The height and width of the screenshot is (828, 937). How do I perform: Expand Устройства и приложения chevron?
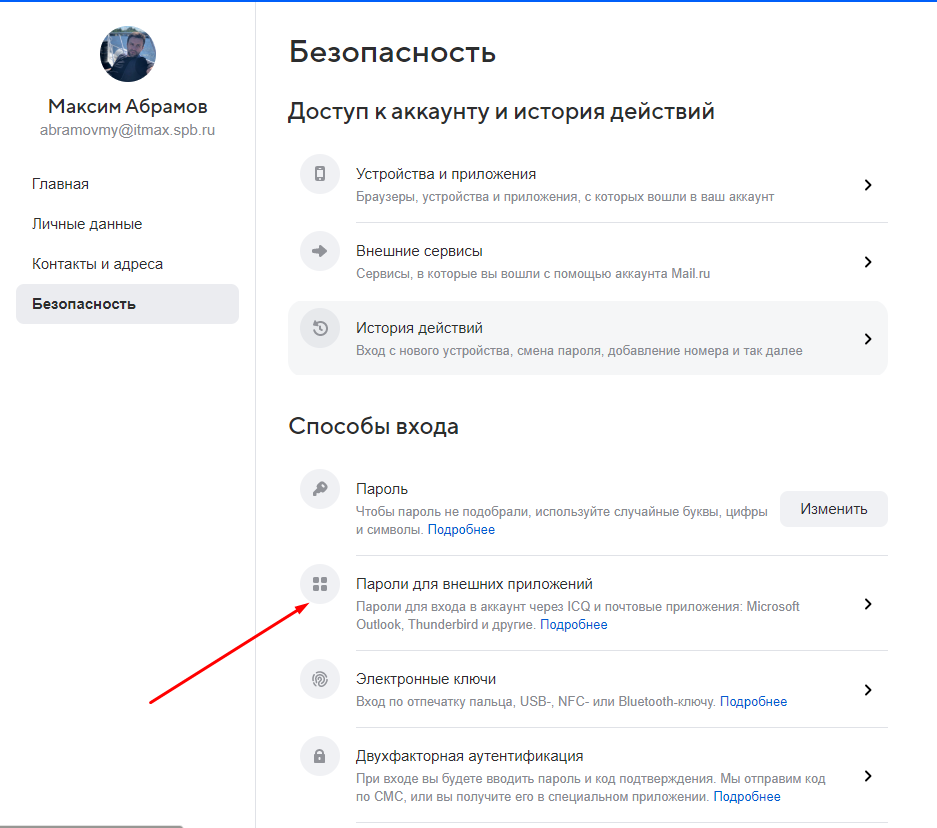coord(868,185)
